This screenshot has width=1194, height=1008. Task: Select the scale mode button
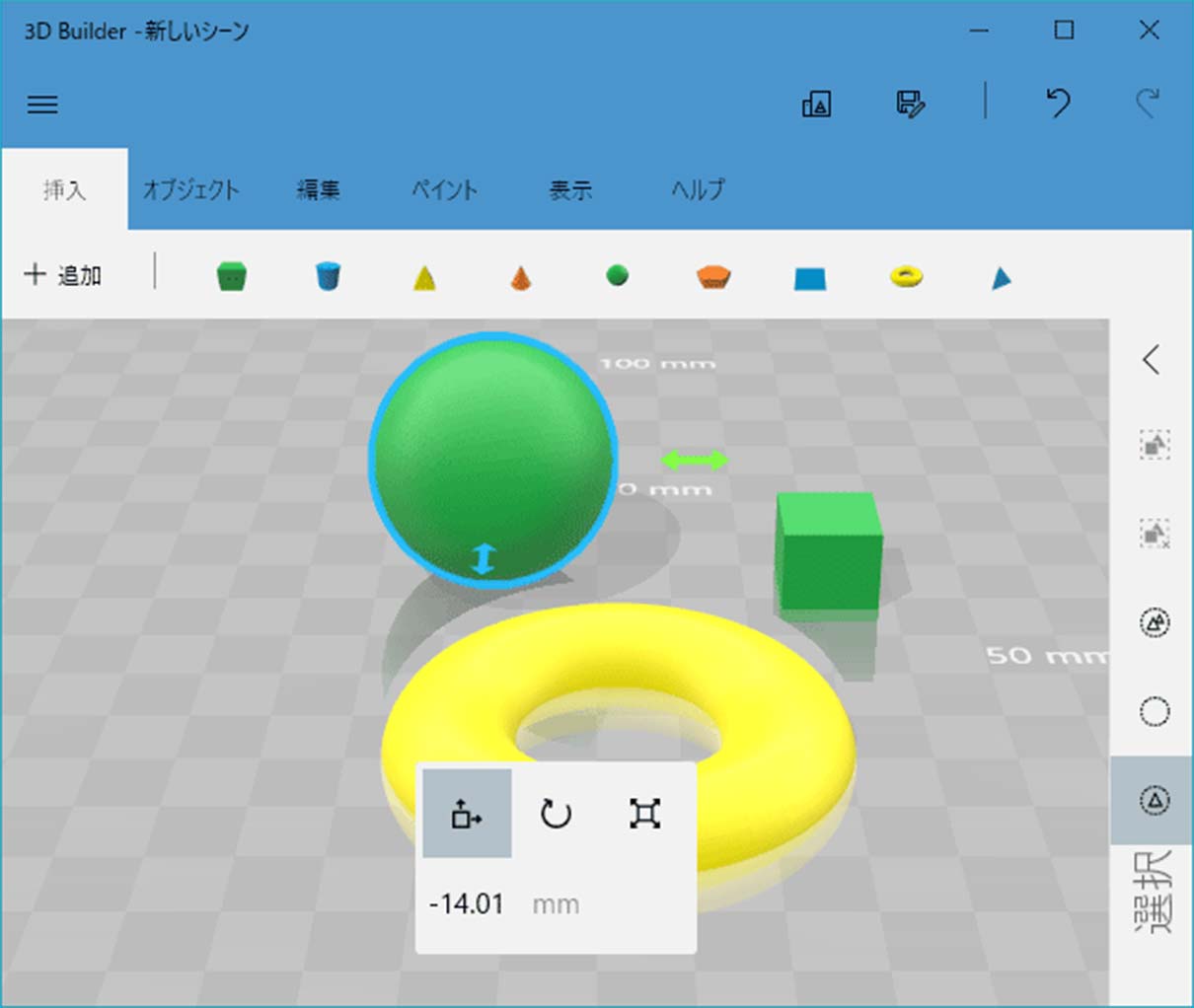644,814
